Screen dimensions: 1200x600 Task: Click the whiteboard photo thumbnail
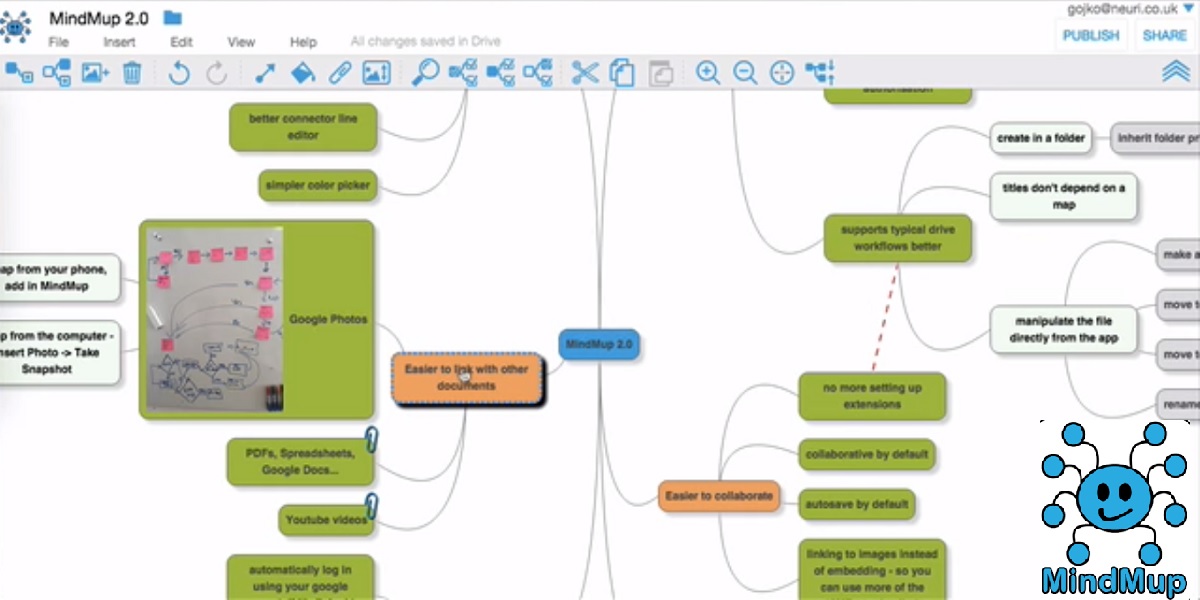click(x=215, y=319)
